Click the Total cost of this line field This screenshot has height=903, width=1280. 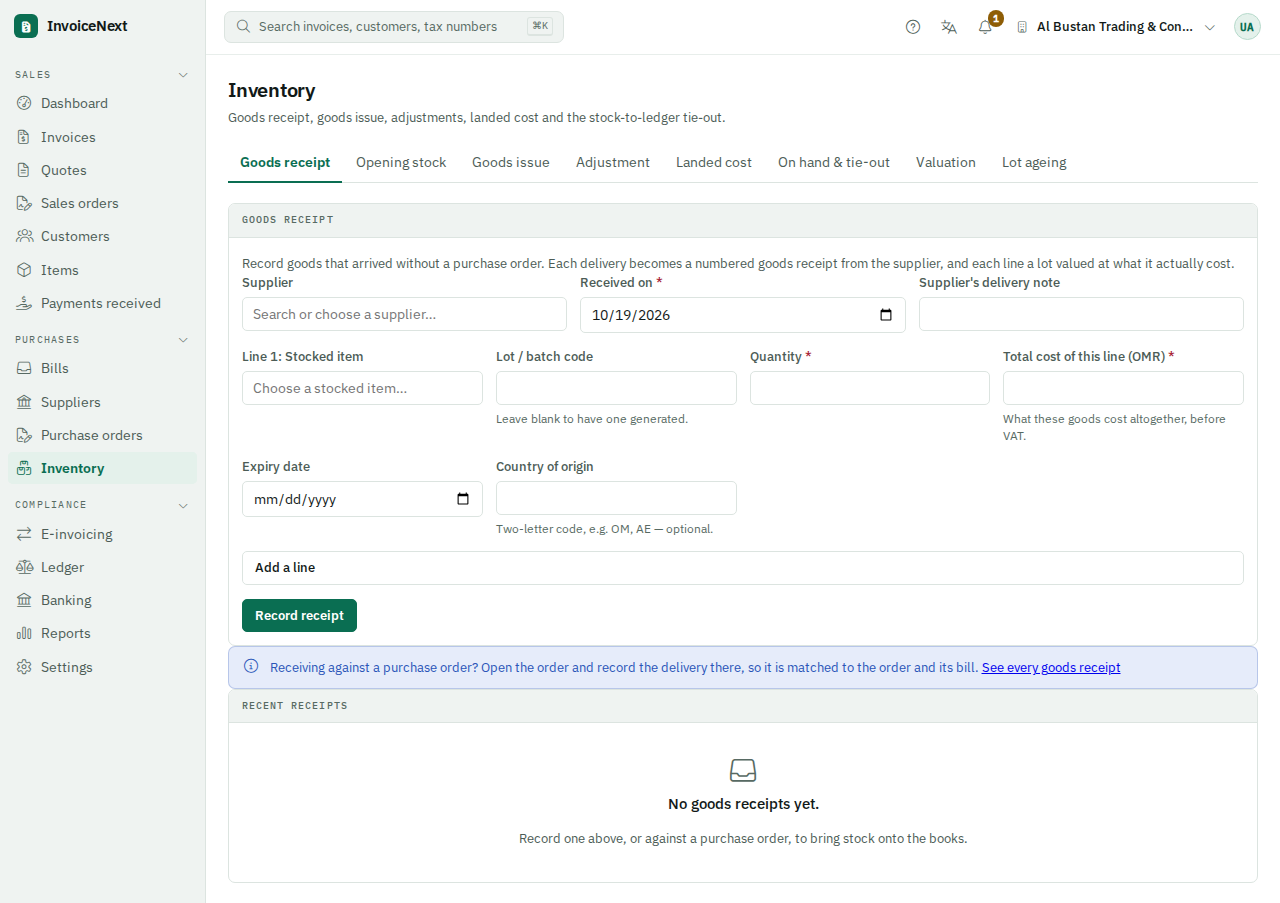[x=1123, y=388]
